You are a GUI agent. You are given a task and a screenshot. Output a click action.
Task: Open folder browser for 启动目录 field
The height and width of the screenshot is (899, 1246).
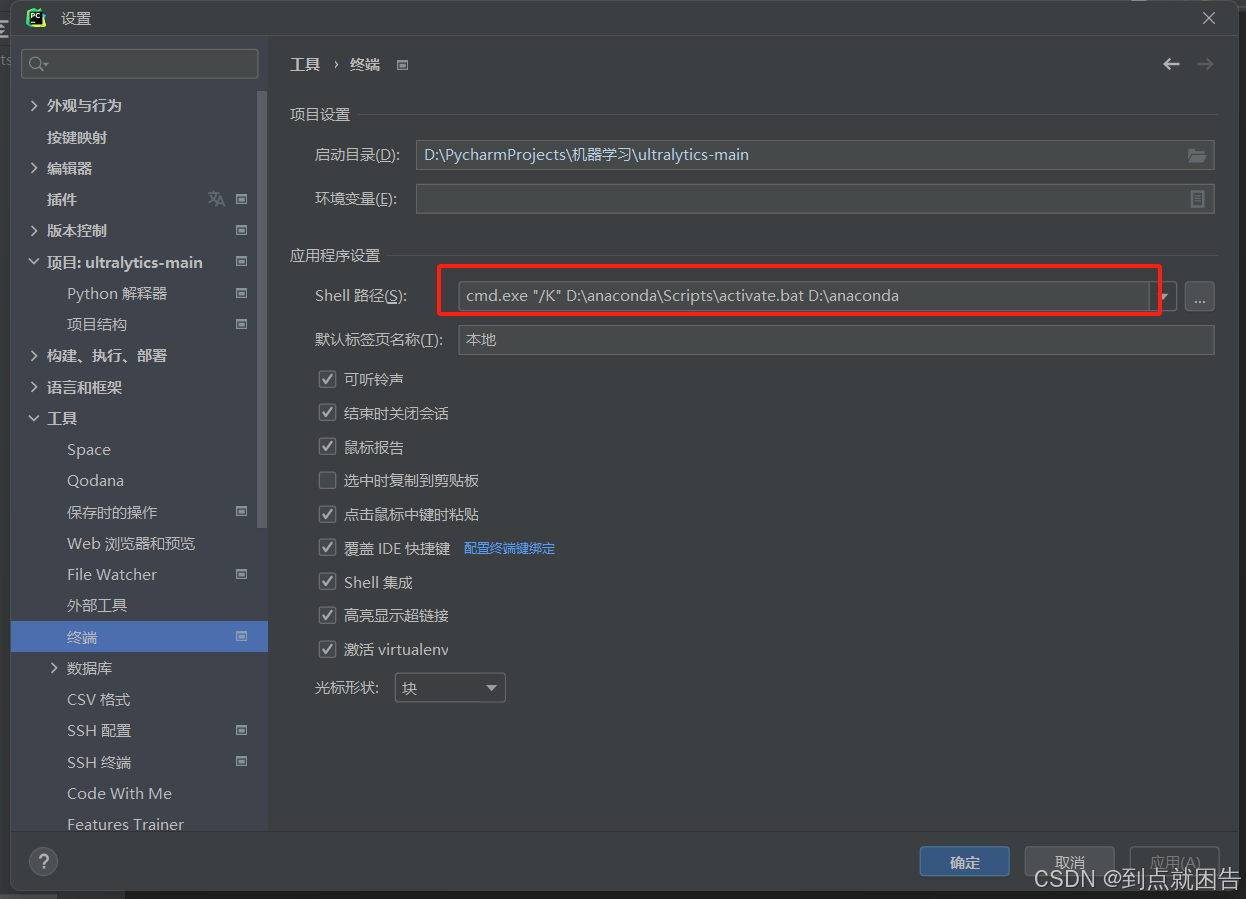click(1196, 155)
